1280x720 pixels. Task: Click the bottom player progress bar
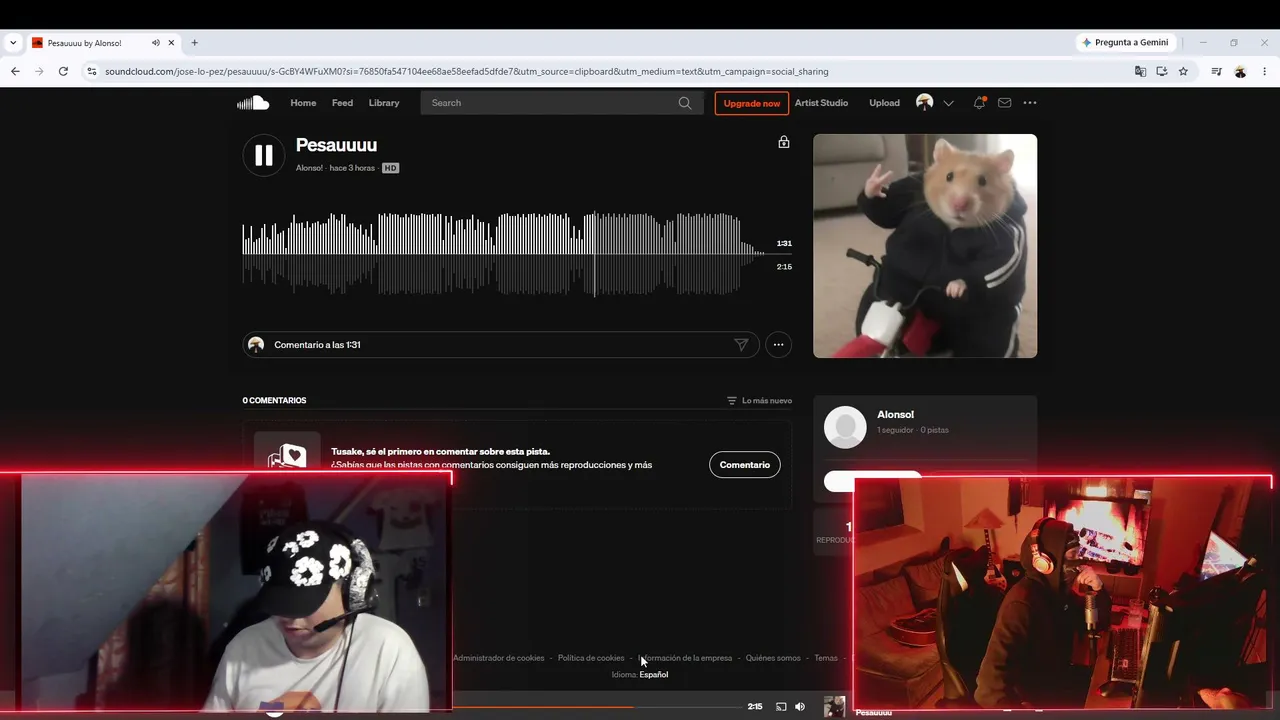[x=595, y=707]
